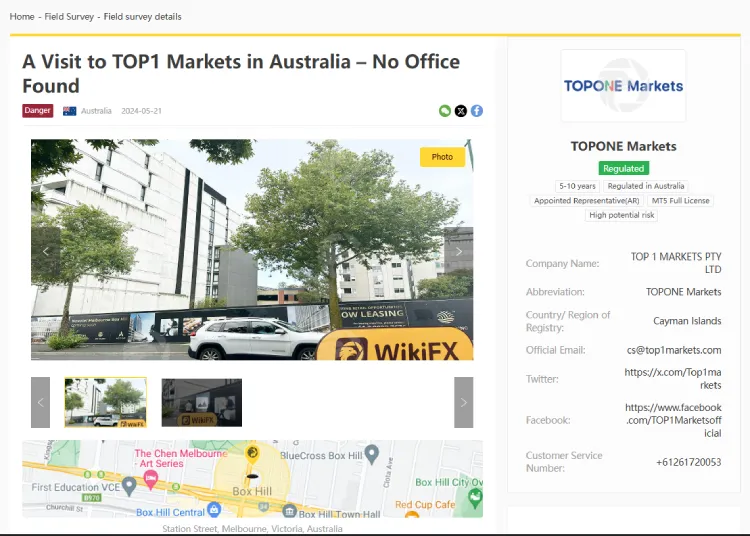The width and height of the screenshot is (750, 536).
Task: Go to the Field Survey breadcrumb
Action: pyautogui.click(x=69, y=17)
